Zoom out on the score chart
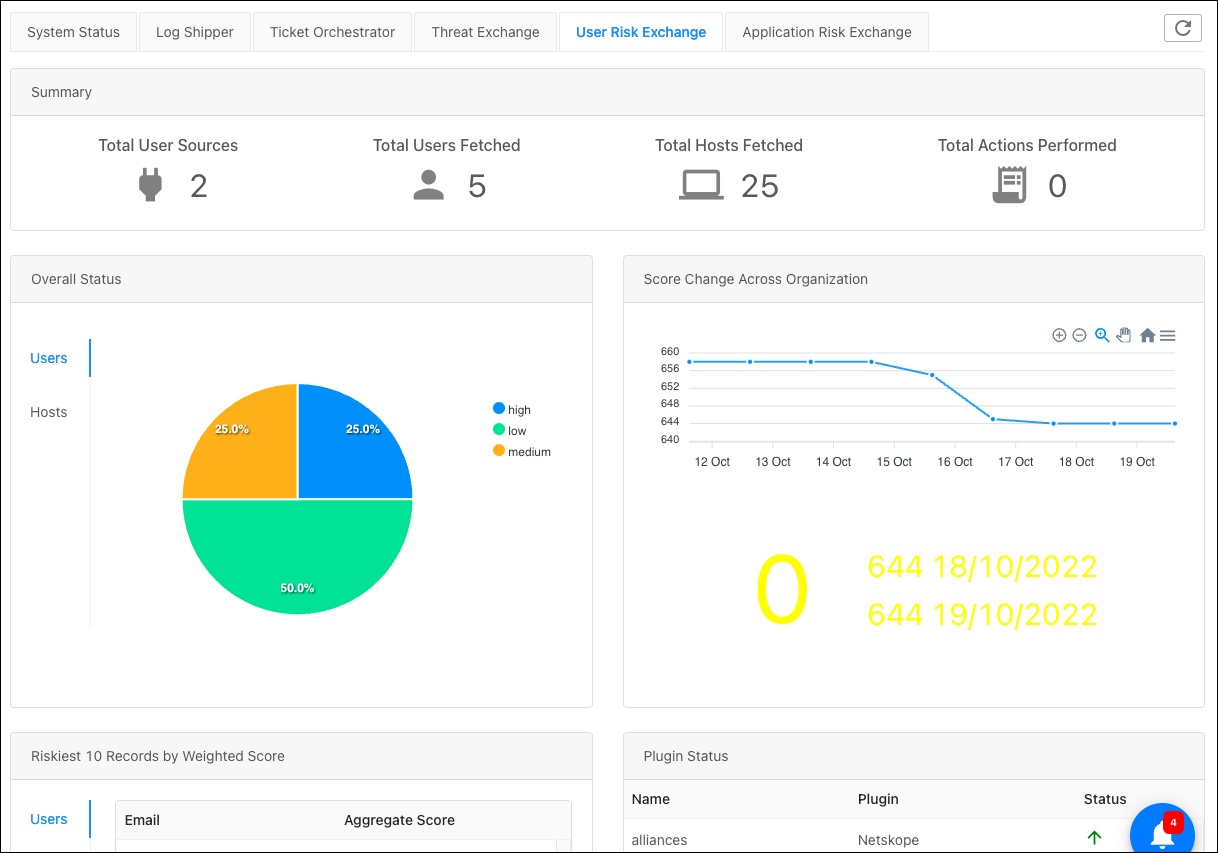The height and width of the screenshot is (853, 1218). tap(1079, 336)
